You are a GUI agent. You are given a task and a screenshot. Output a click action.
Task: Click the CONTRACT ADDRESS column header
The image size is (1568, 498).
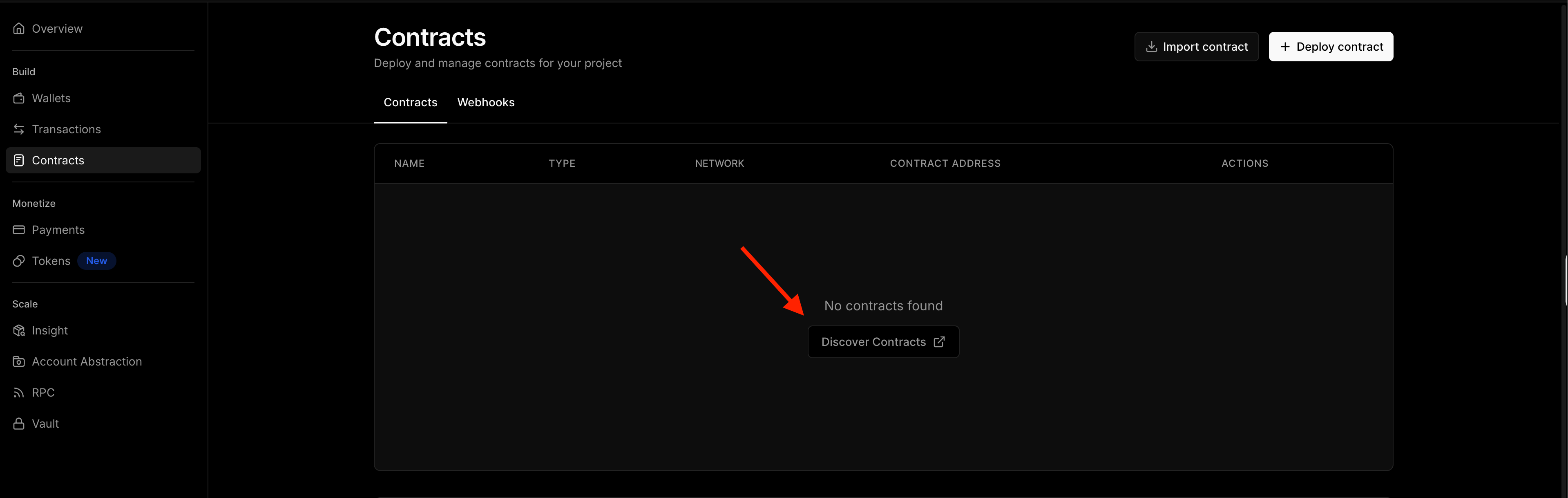click(x=945, y=163)
